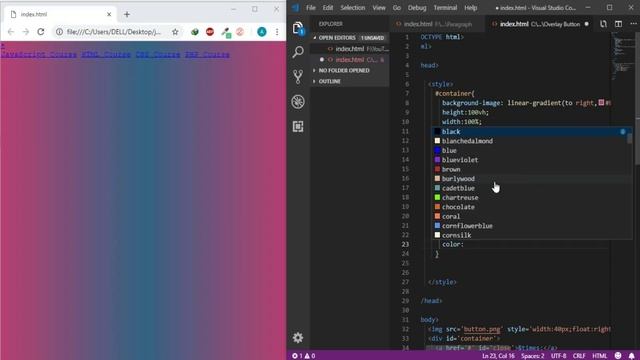The image size is (640, 360).
Task: Open the Explorer view in activity bar
Action: (298, 28)
